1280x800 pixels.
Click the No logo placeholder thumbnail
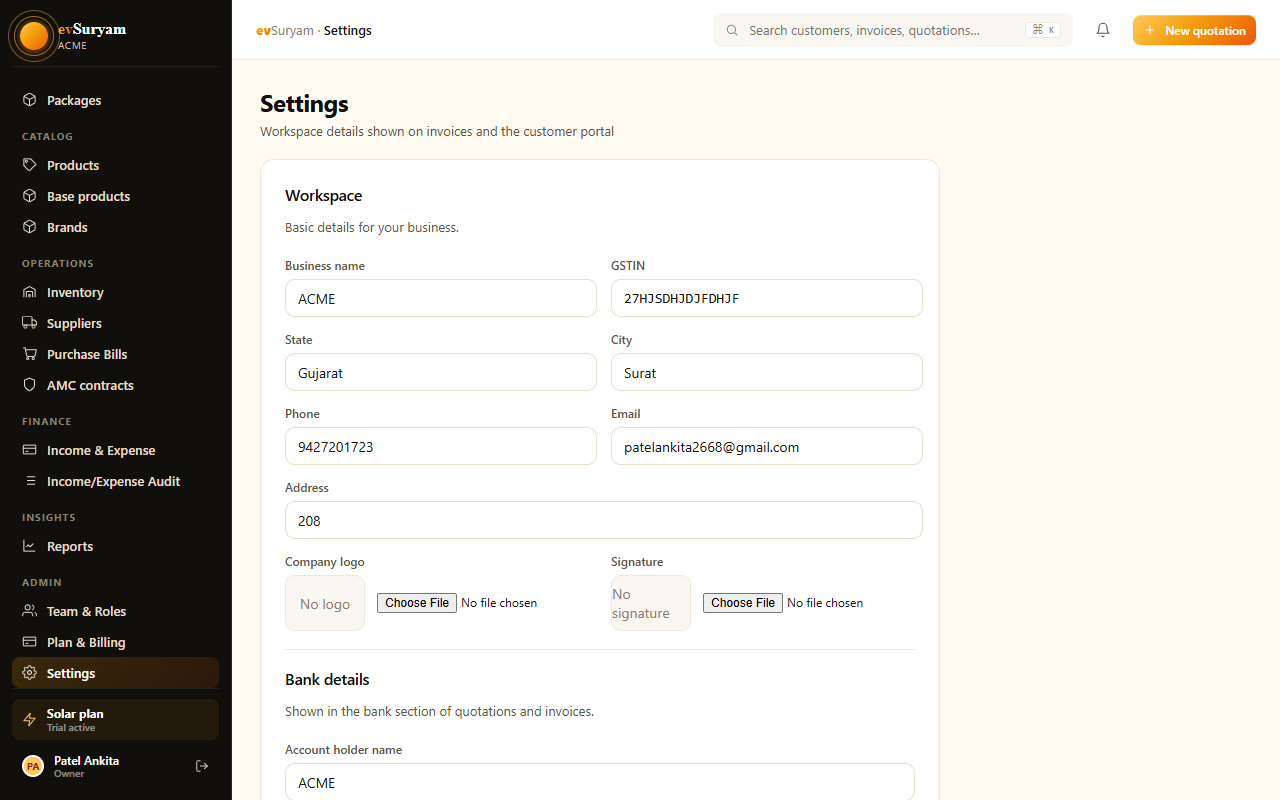(x=325, y=603)
